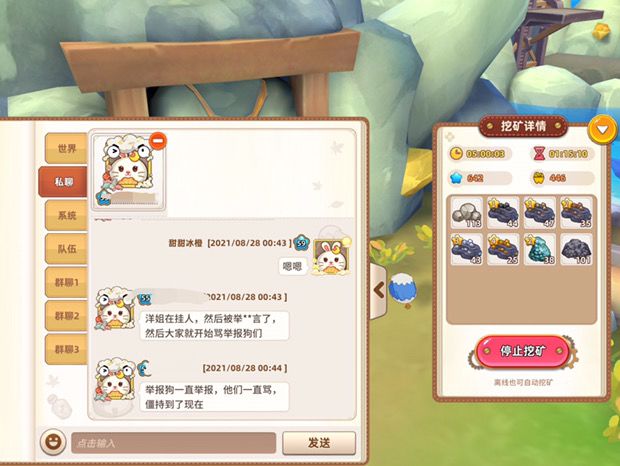Click the gold basket count icon
620x466 pixels.
point(539,178)
